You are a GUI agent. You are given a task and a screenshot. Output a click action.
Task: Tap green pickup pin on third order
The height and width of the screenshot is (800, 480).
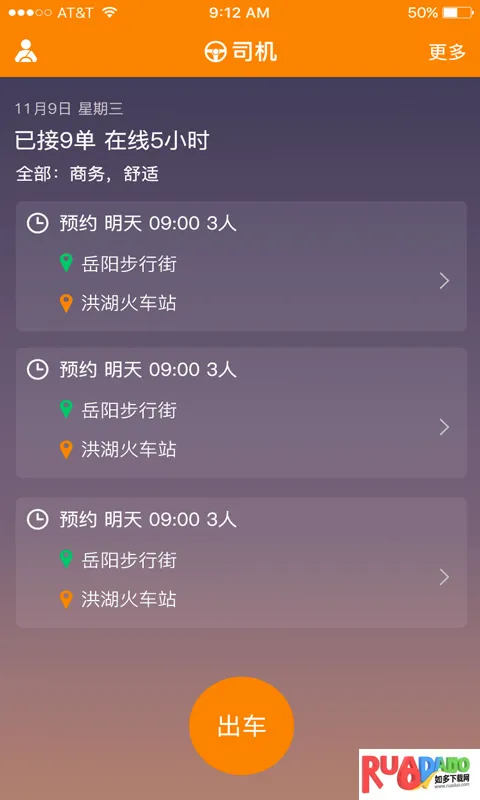(66, 559)
